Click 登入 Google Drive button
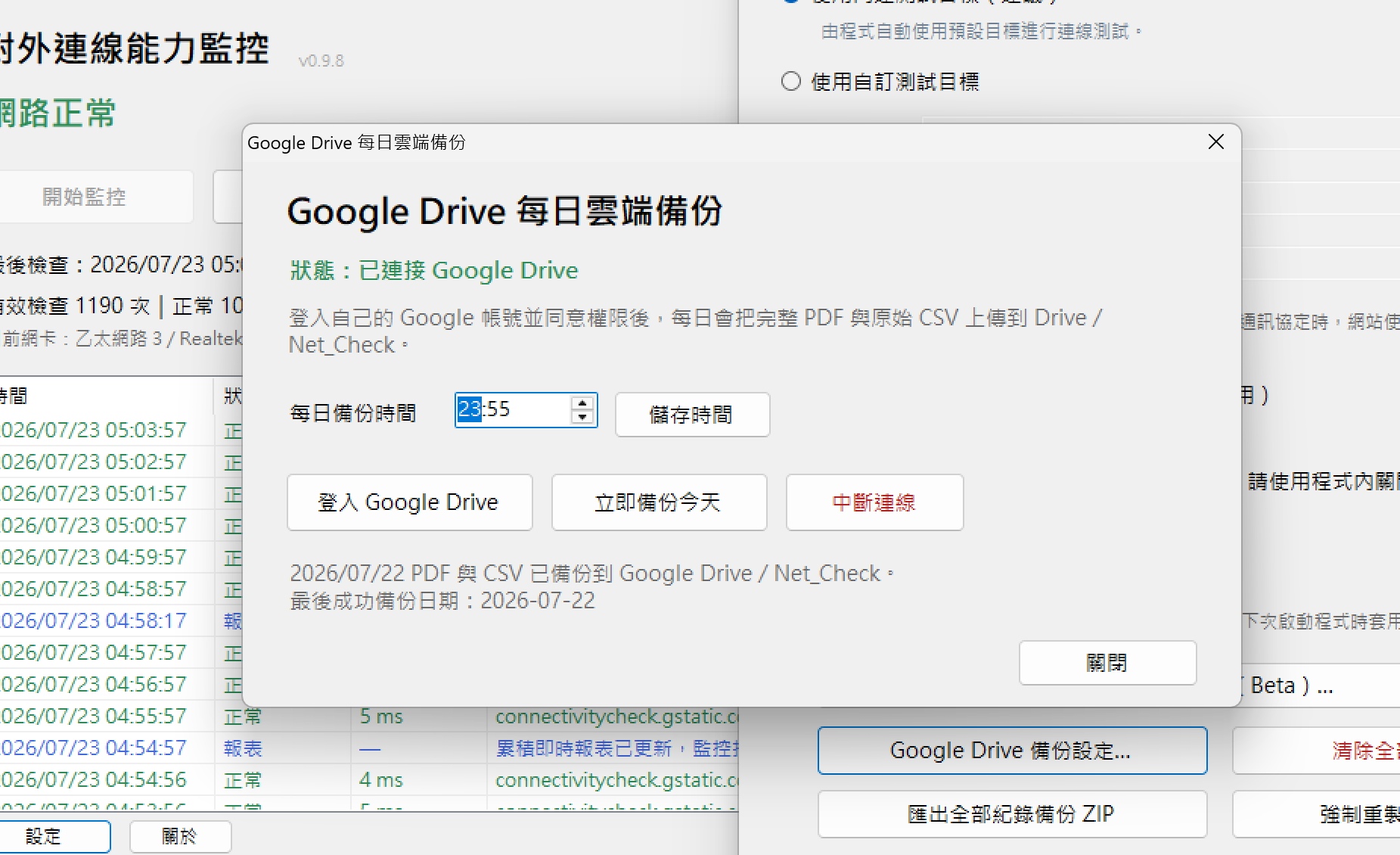Screen dimensions: 1400x855 tap(409, 502)
